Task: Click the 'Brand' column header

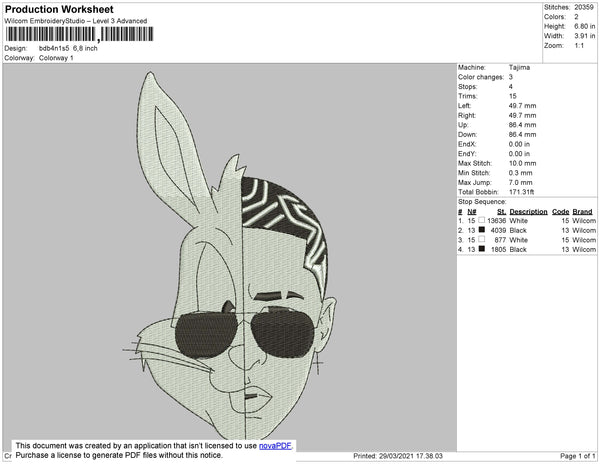Action: (582, 212)
